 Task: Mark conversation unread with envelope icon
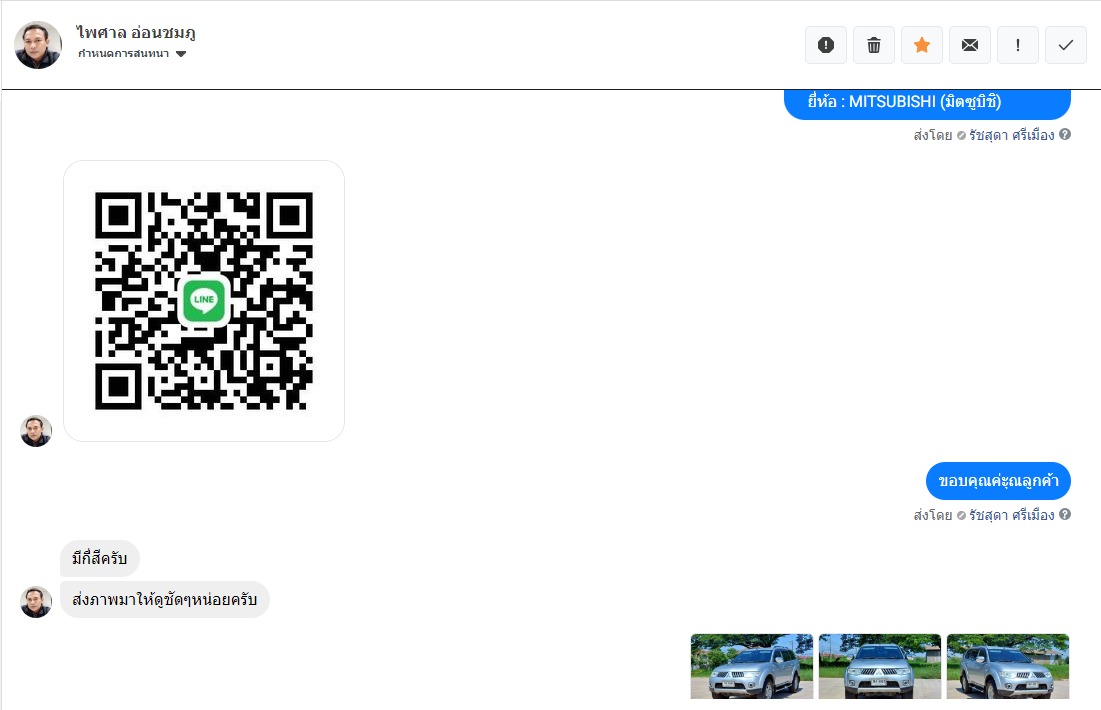click(970, 45)
